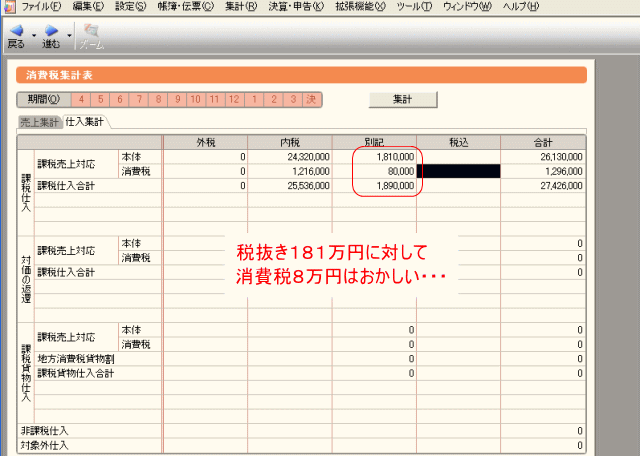
Task: Switch to the 仕入集計 tab
Action: 84,121
